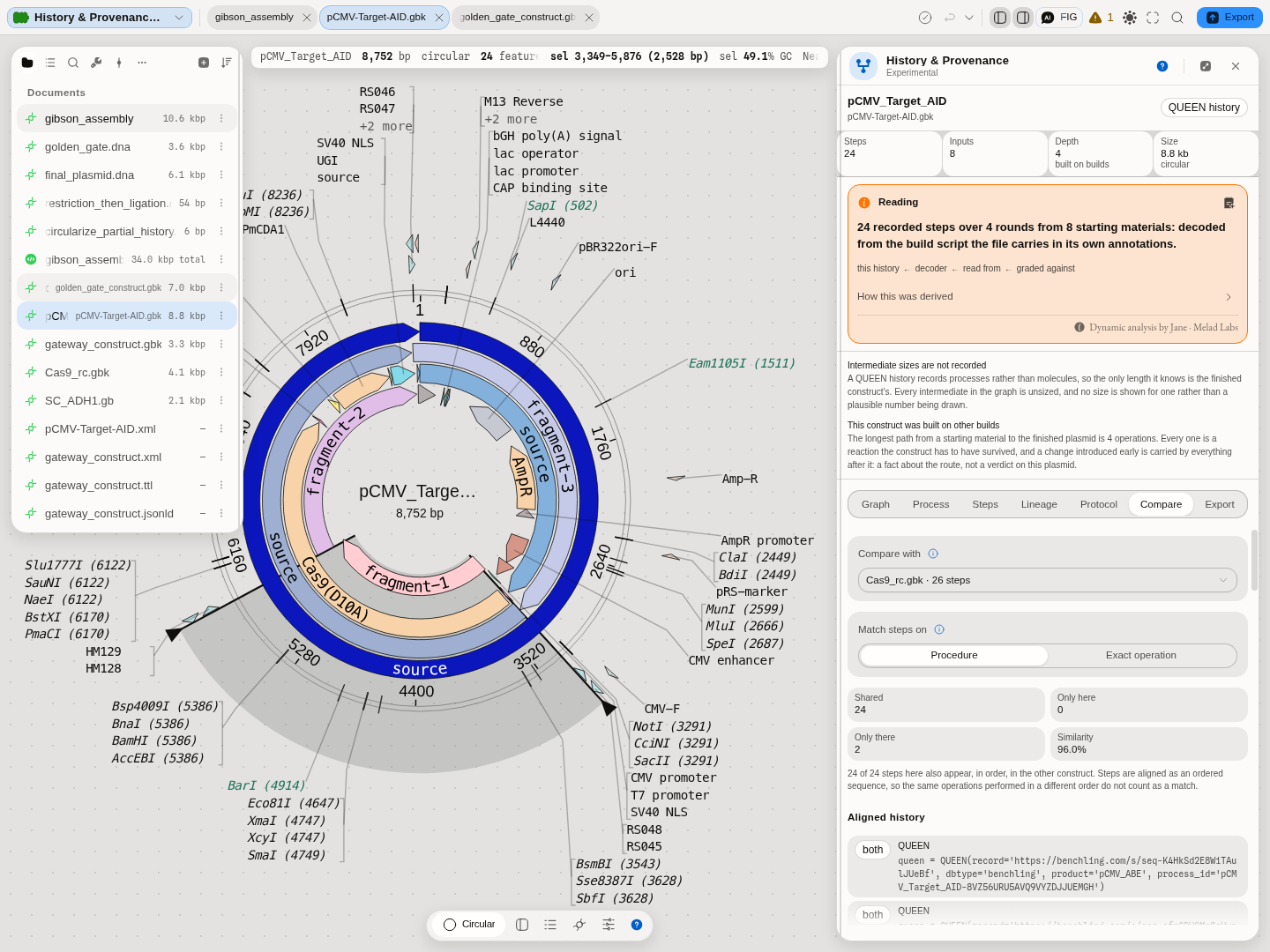
Task: Click the blue help icon in History panel header
Action: pyautogui.click(x=1162, y=66)
